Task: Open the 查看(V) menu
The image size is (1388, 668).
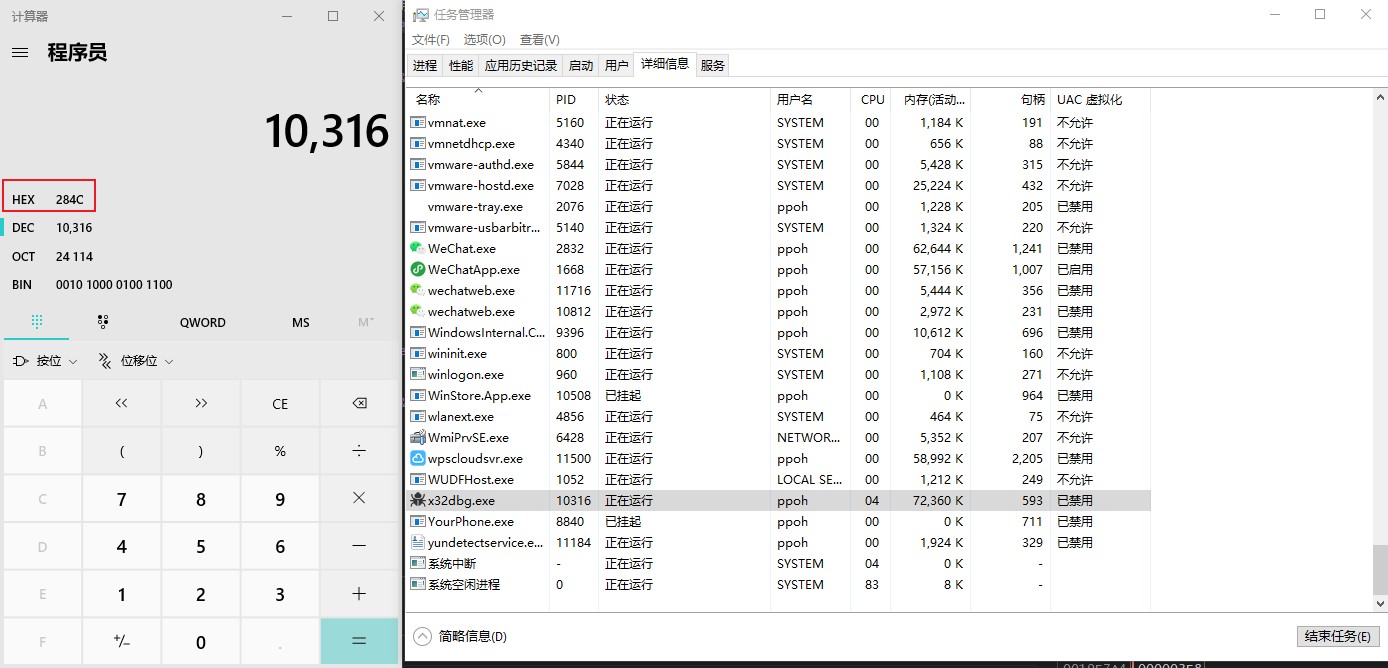Action: [539, 40]
